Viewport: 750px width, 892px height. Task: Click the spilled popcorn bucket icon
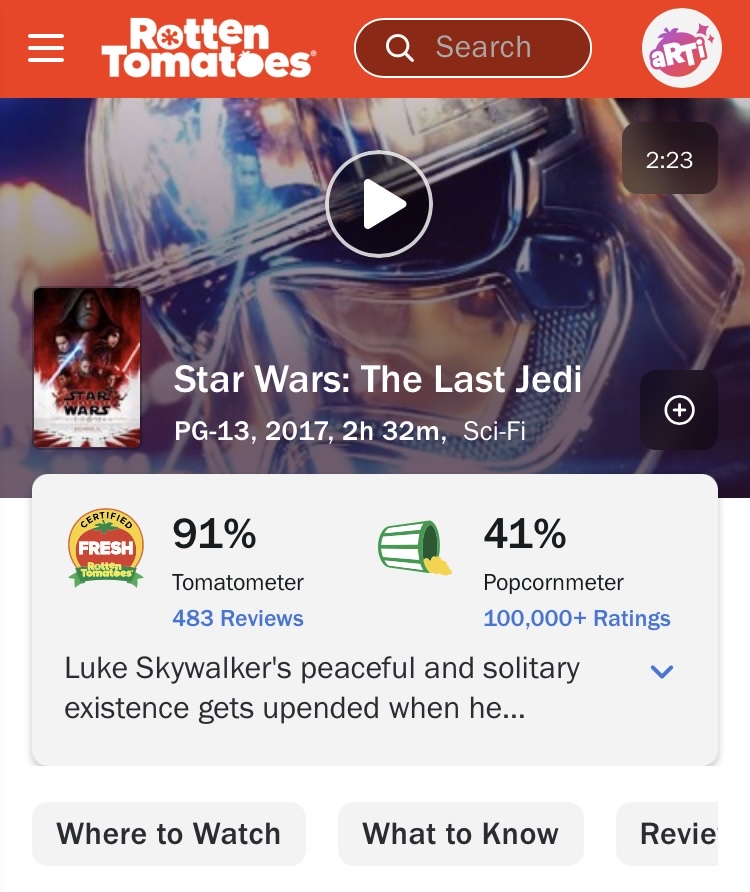tap(415, 547)
